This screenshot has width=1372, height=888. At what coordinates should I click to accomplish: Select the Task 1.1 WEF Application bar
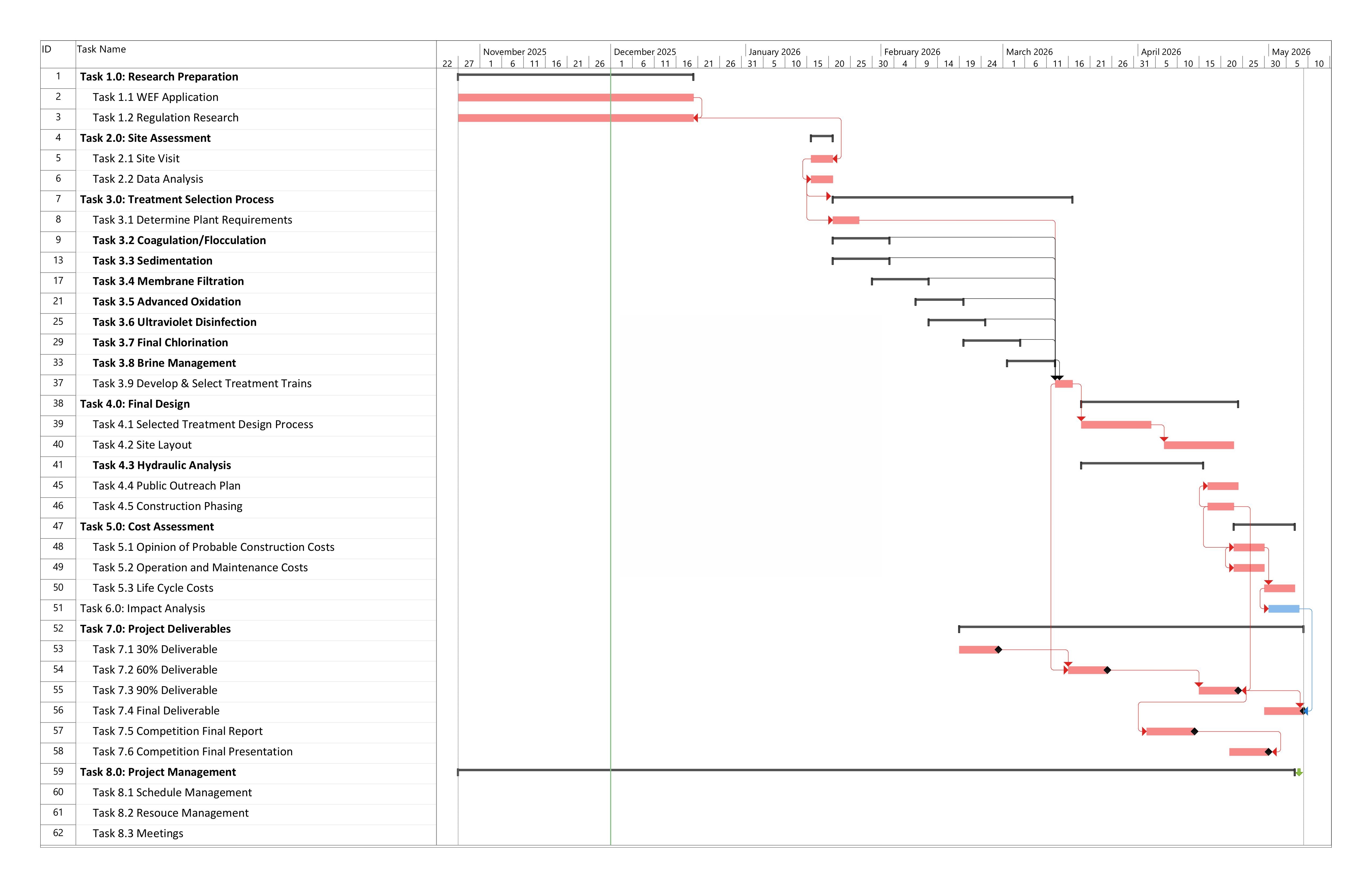(575, 97)
